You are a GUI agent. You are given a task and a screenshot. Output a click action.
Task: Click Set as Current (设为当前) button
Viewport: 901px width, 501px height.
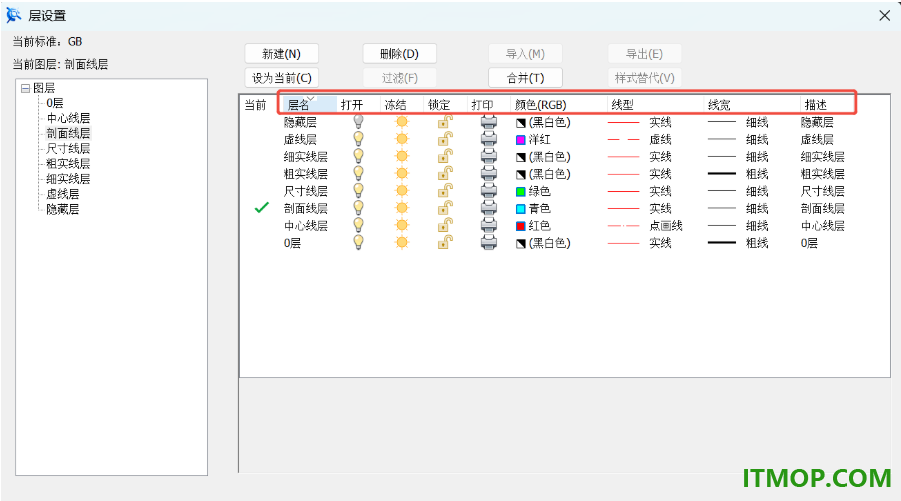tap(282, 78)
